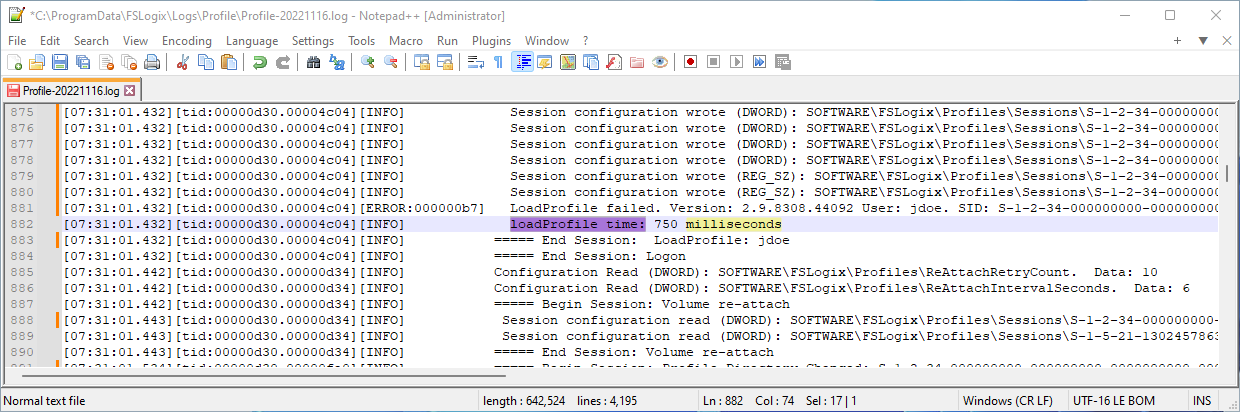
Task: Open the ? help menu
Action: click(x=586, y=40)
